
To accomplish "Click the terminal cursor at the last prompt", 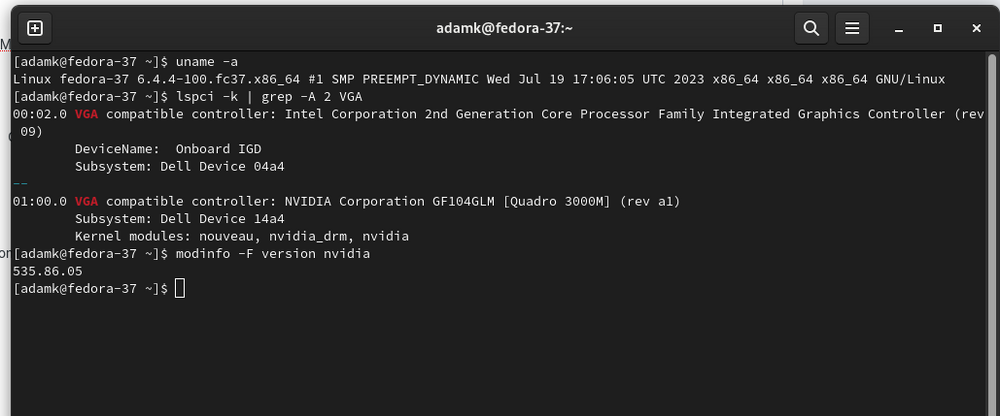I will point(179,288).
